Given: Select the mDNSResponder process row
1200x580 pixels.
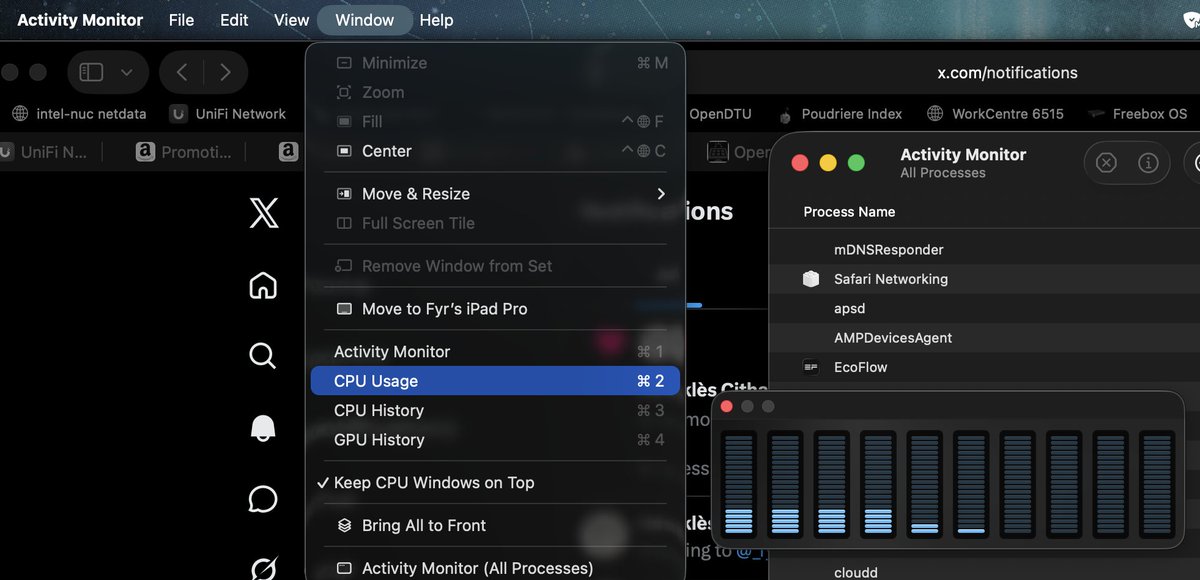Looking at the screenshot, I should [x=985, y=250].
